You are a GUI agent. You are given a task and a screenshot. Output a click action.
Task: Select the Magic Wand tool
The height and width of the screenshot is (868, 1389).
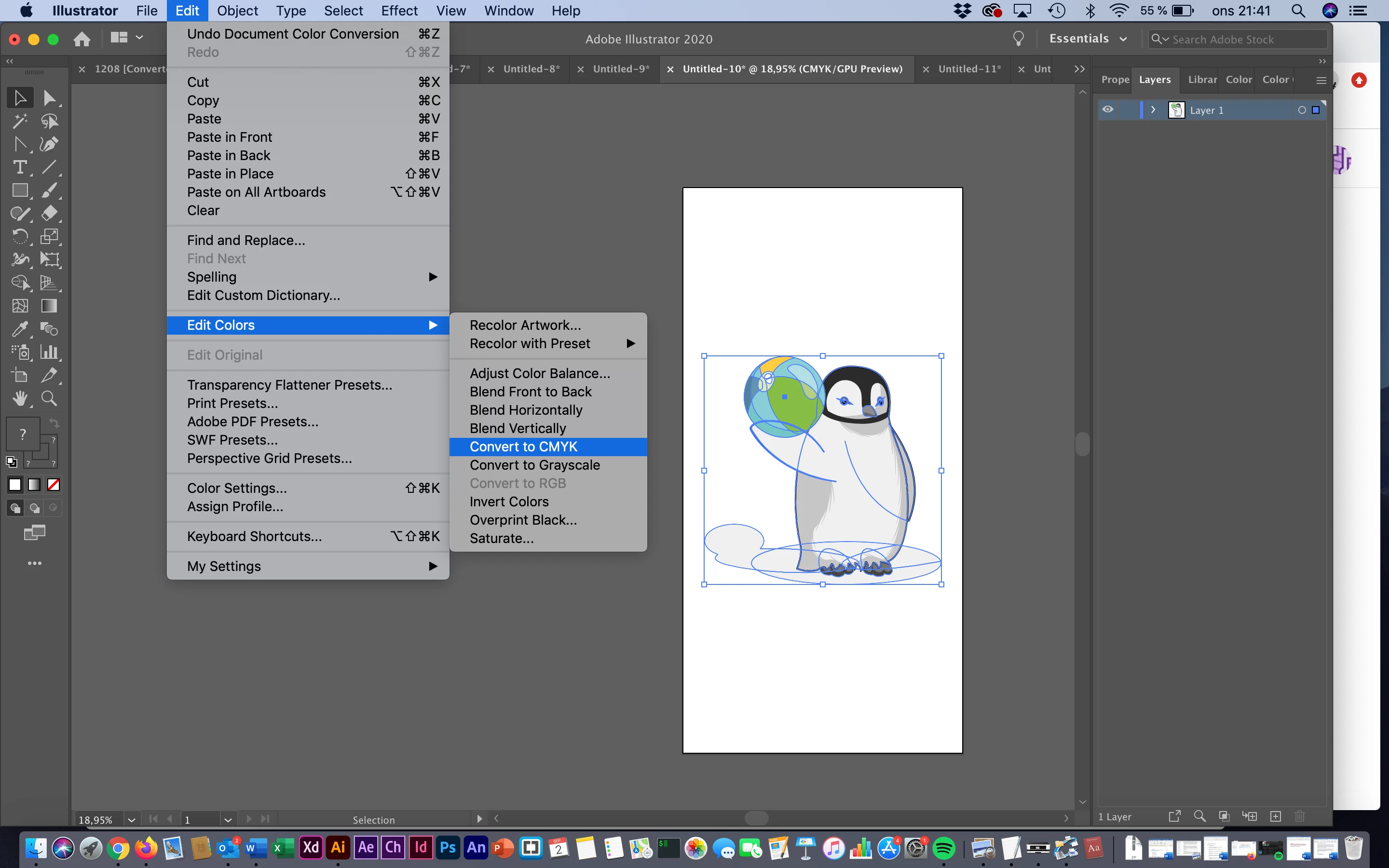coord(19,121)
